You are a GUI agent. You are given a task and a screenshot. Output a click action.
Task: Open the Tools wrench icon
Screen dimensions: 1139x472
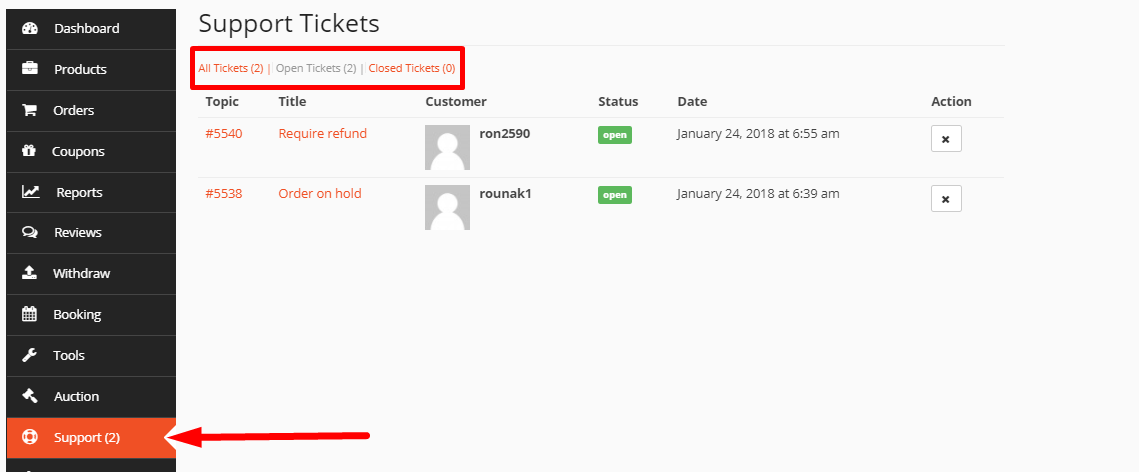point(29,355)
